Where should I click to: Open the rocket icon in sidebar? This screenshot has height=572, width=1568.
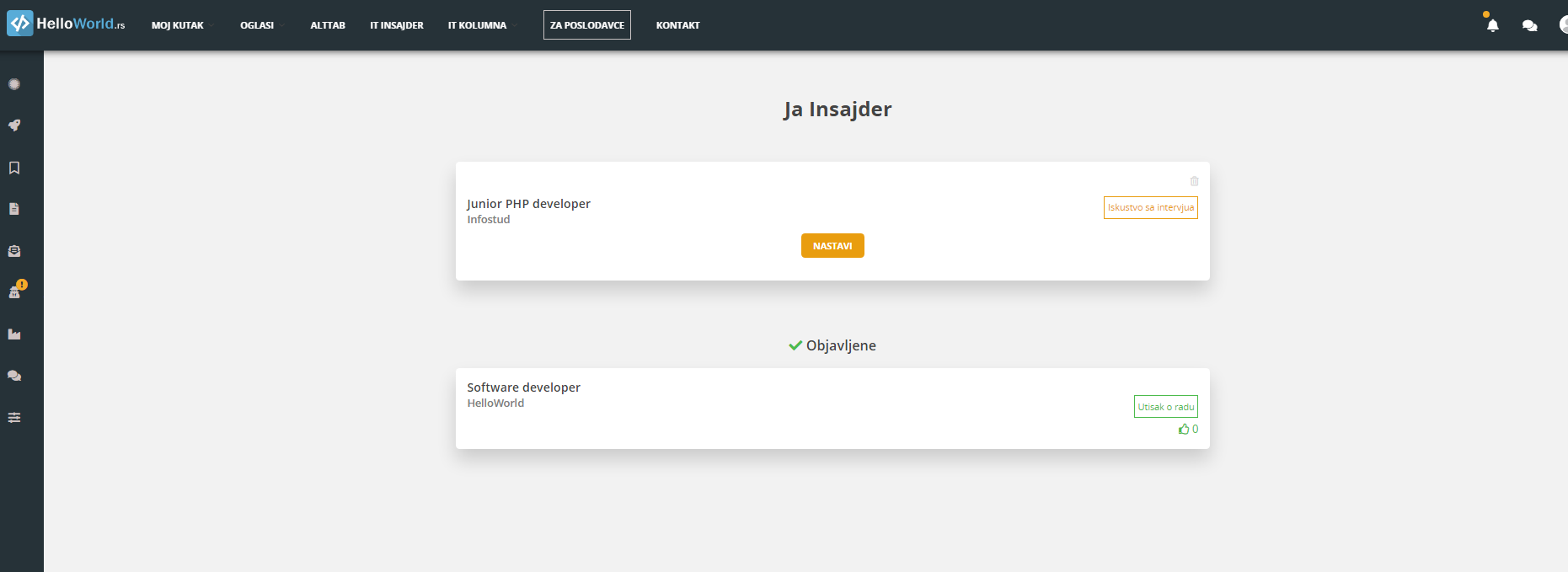point(14,126)
